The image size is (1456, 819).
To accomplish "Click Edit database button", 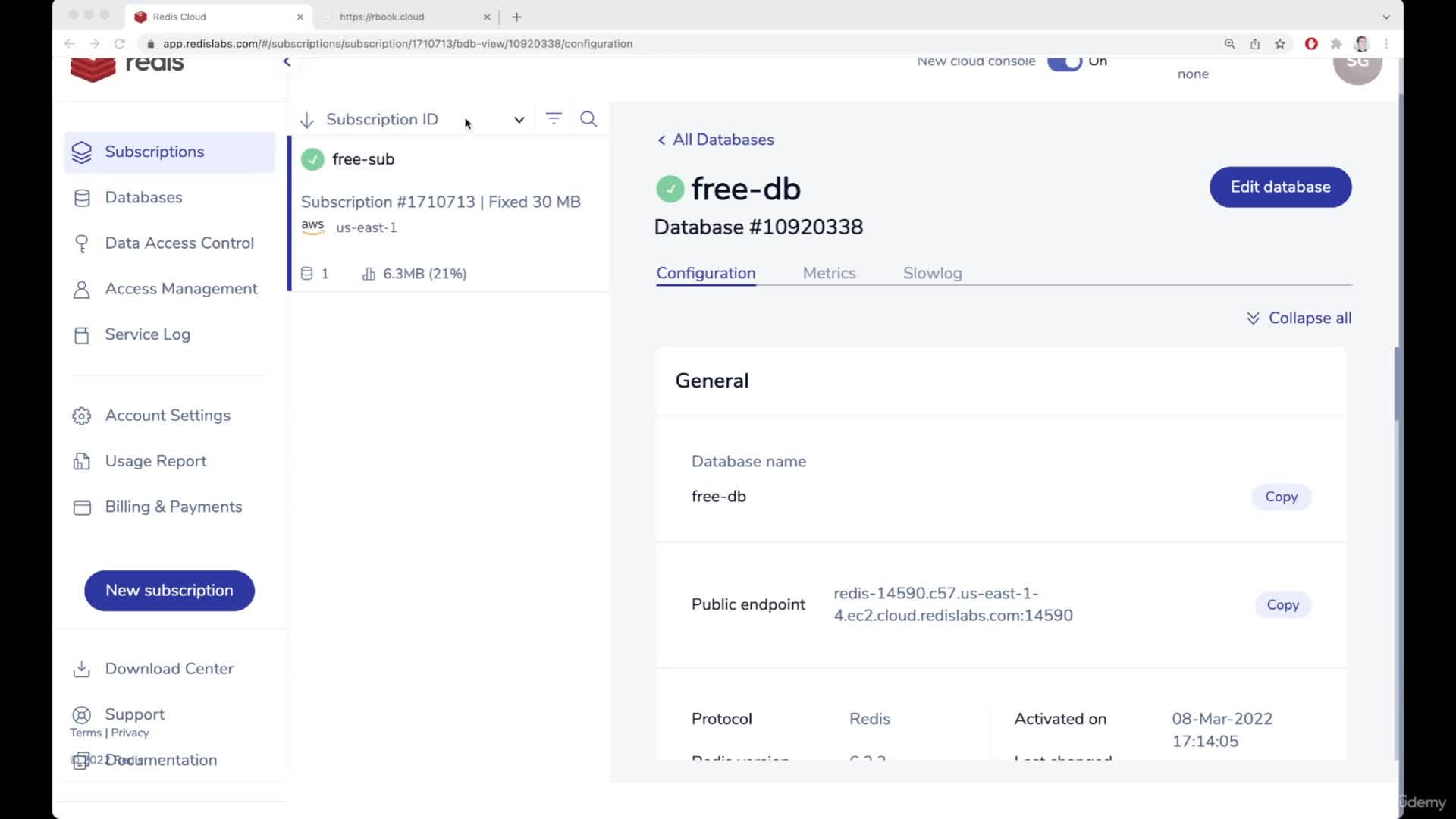I will [x=1280, y=187].
